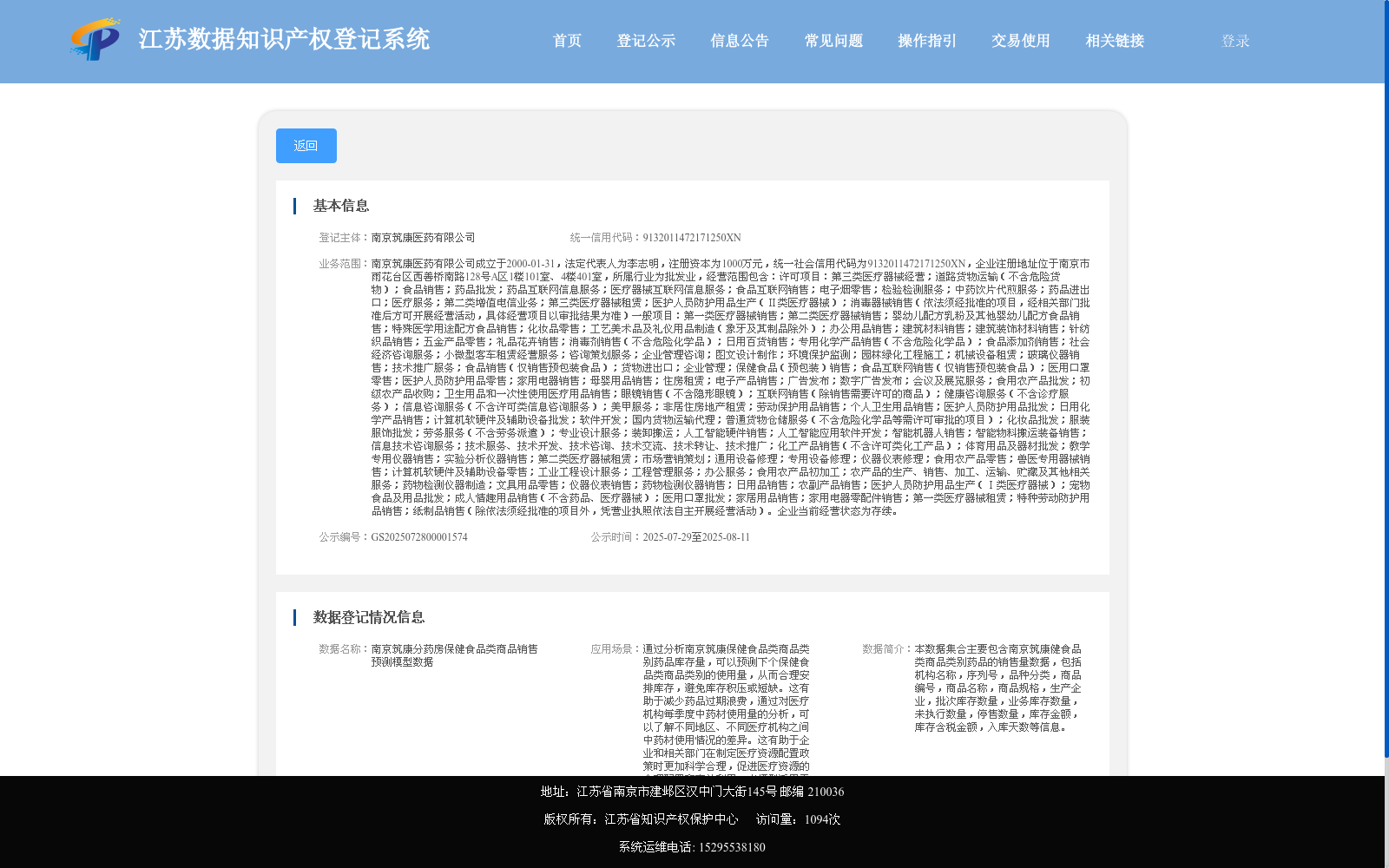Select publicity number GS2025072800001574
This screenshot has width=1389, height=868.
point(419,537)
